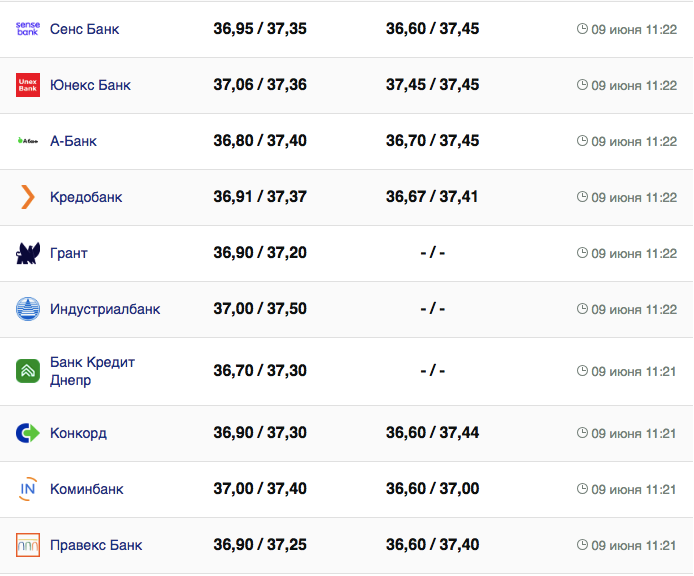The height and width of the screenshot is (576, 694).
Task: Open the Сенс Банк link
Action: click(84, 29)
